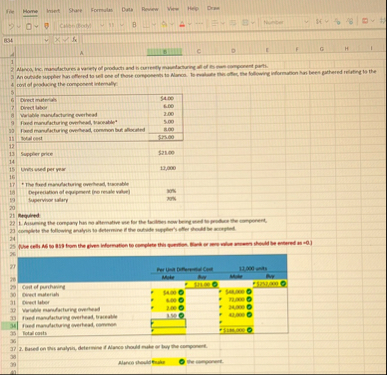This screenshot has width=387, height=375.
Task: Select the column A header
Action: (82, 53)
